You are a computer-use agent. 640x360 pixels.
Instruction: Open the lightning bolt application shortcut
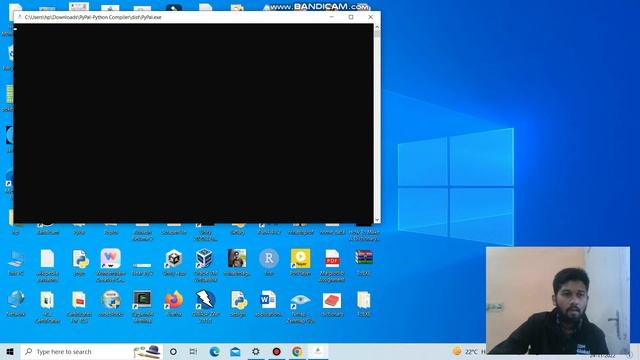[x=205, y=300]
